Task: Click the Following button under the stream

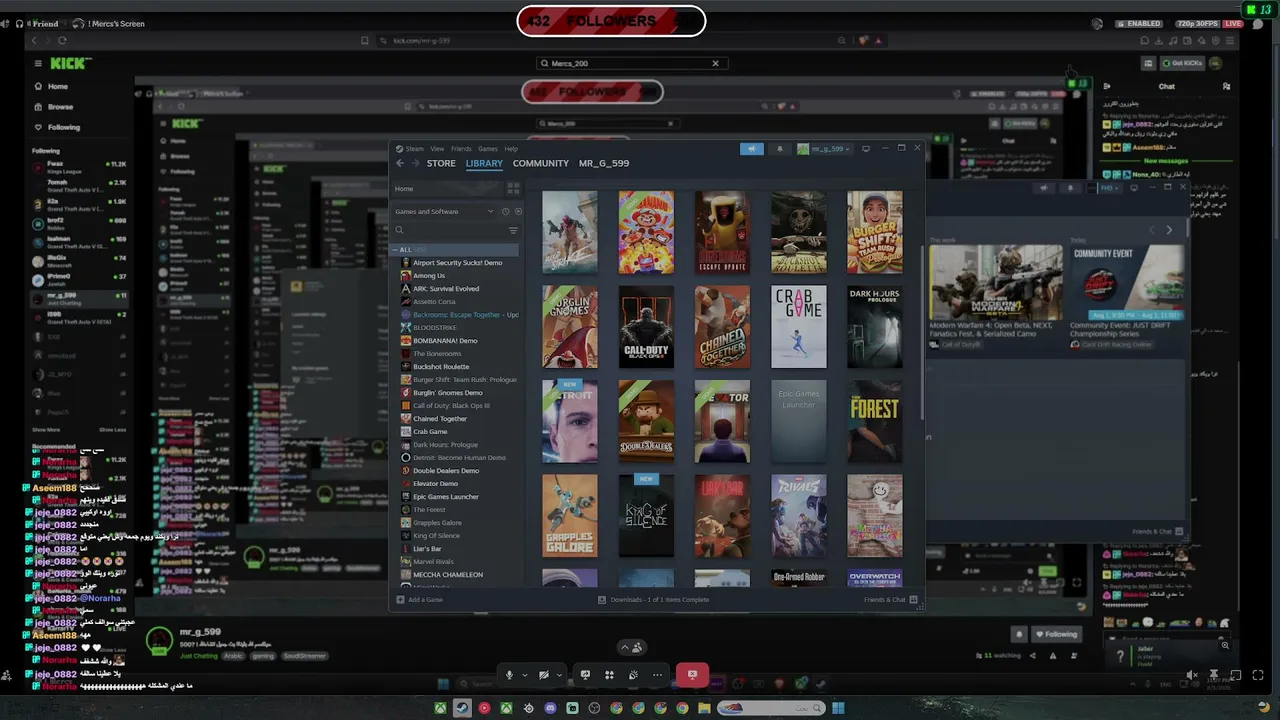Action: pos(1056,634)
